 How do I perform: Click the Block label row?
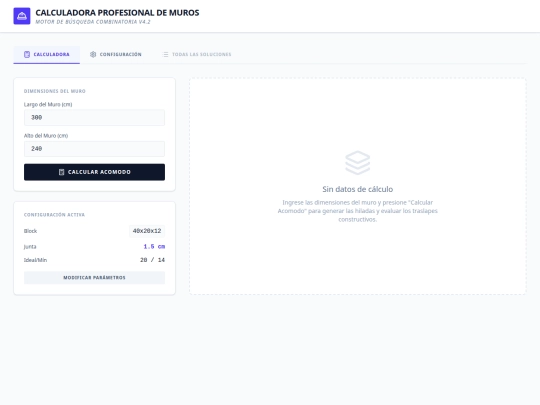[x=94, y=231]
